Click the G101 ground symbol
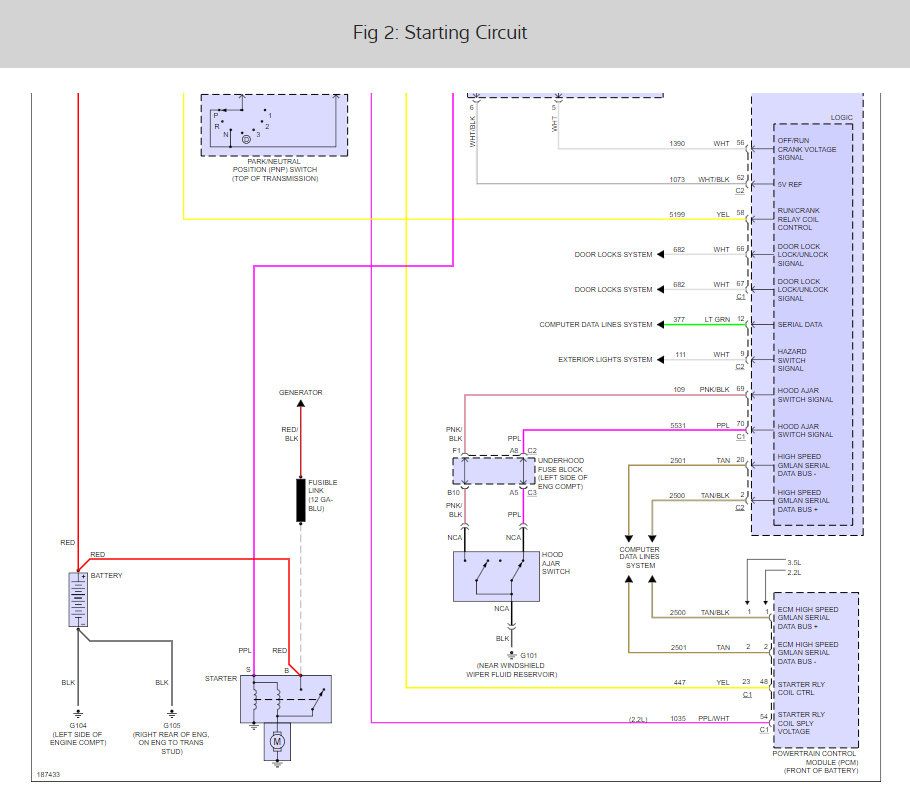 (x=511, y=655)
